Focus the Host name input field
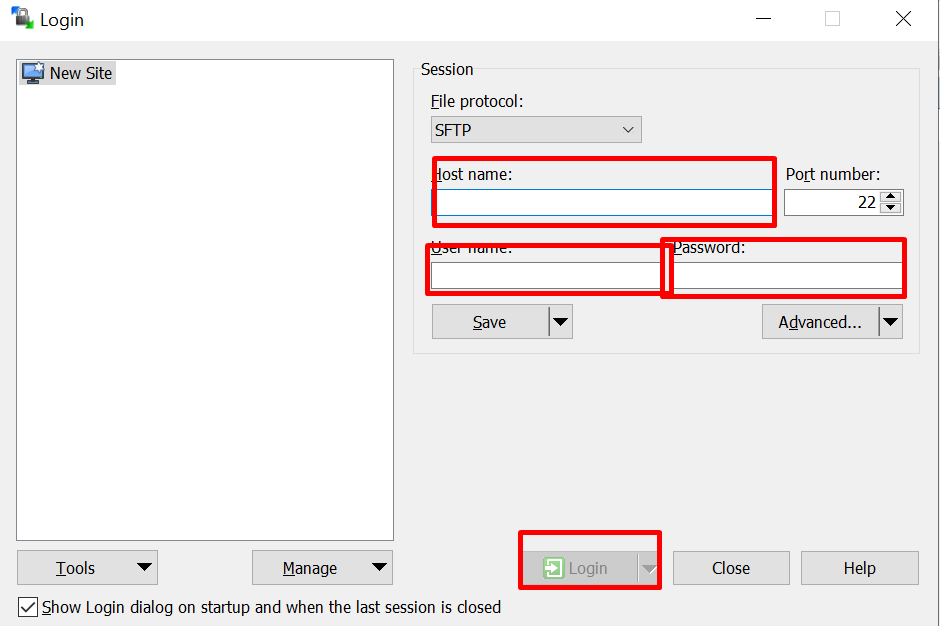 pos(601,203)
